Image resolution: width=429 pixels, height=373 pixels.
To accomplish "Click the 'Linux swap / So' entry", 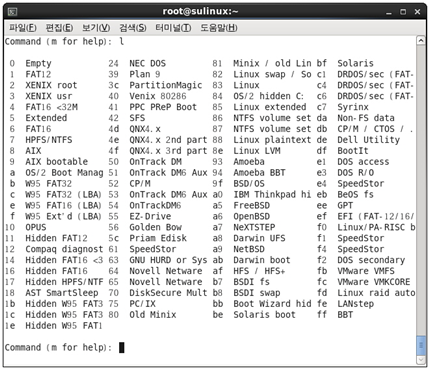I will tap(272, 74).
